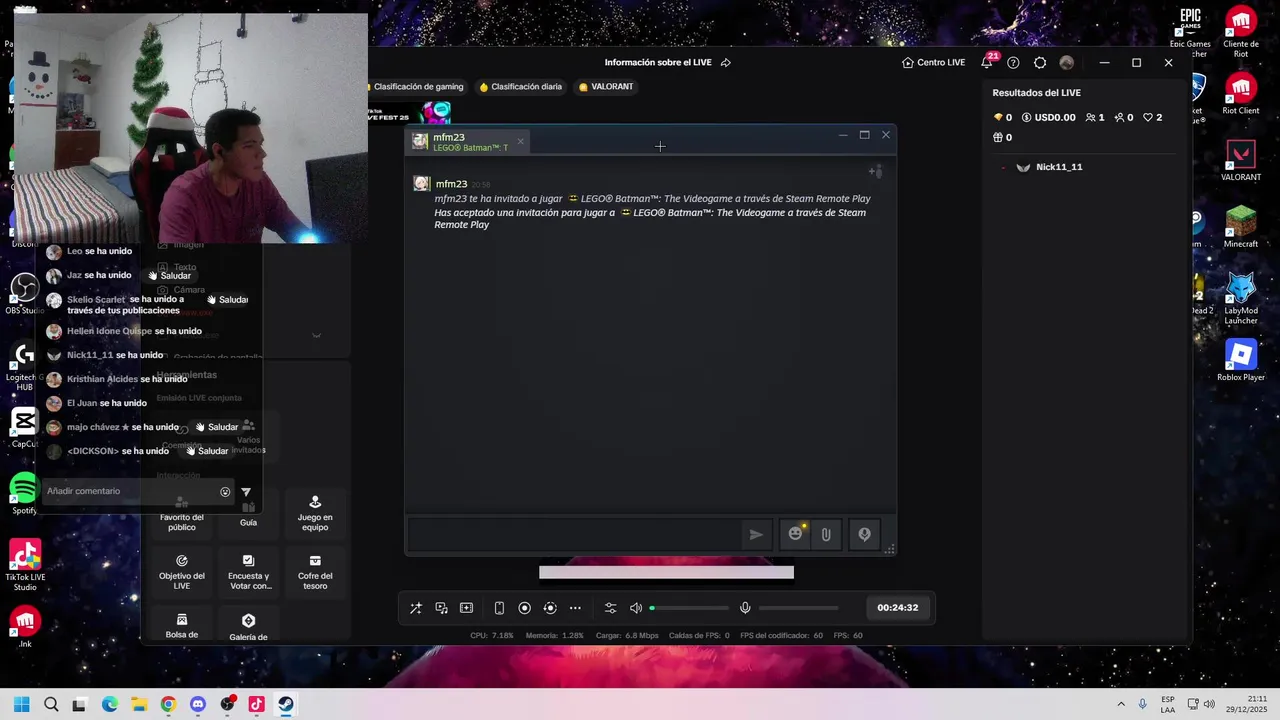Screen dimensions: 1280x720
Task: Click the replay capture circular icon
Action: click(x=549, y=608)
